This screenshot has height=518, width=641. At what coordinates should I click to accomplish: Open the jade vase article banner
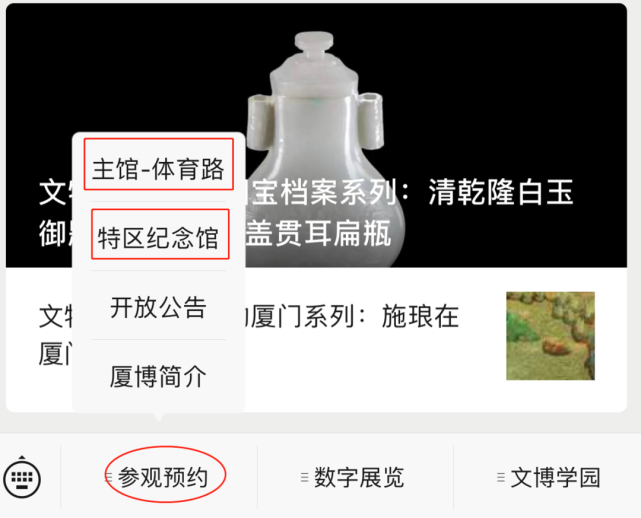[x=316, y=135]
